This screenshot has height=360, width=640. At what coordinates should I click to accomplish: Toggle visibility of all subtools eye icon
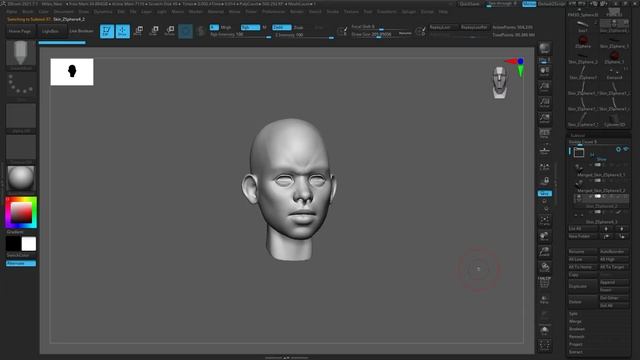[x=626, y=149]
